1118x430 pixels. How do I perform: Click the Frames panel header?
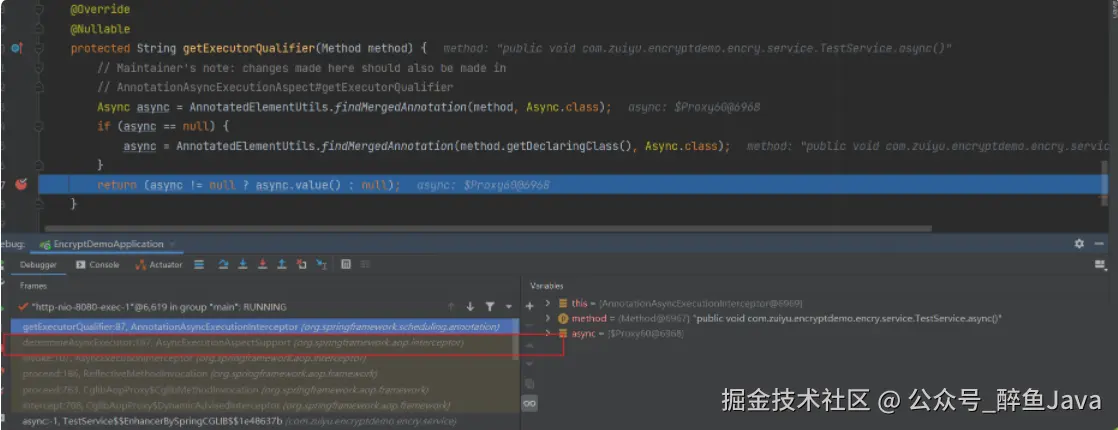[34, 285]
